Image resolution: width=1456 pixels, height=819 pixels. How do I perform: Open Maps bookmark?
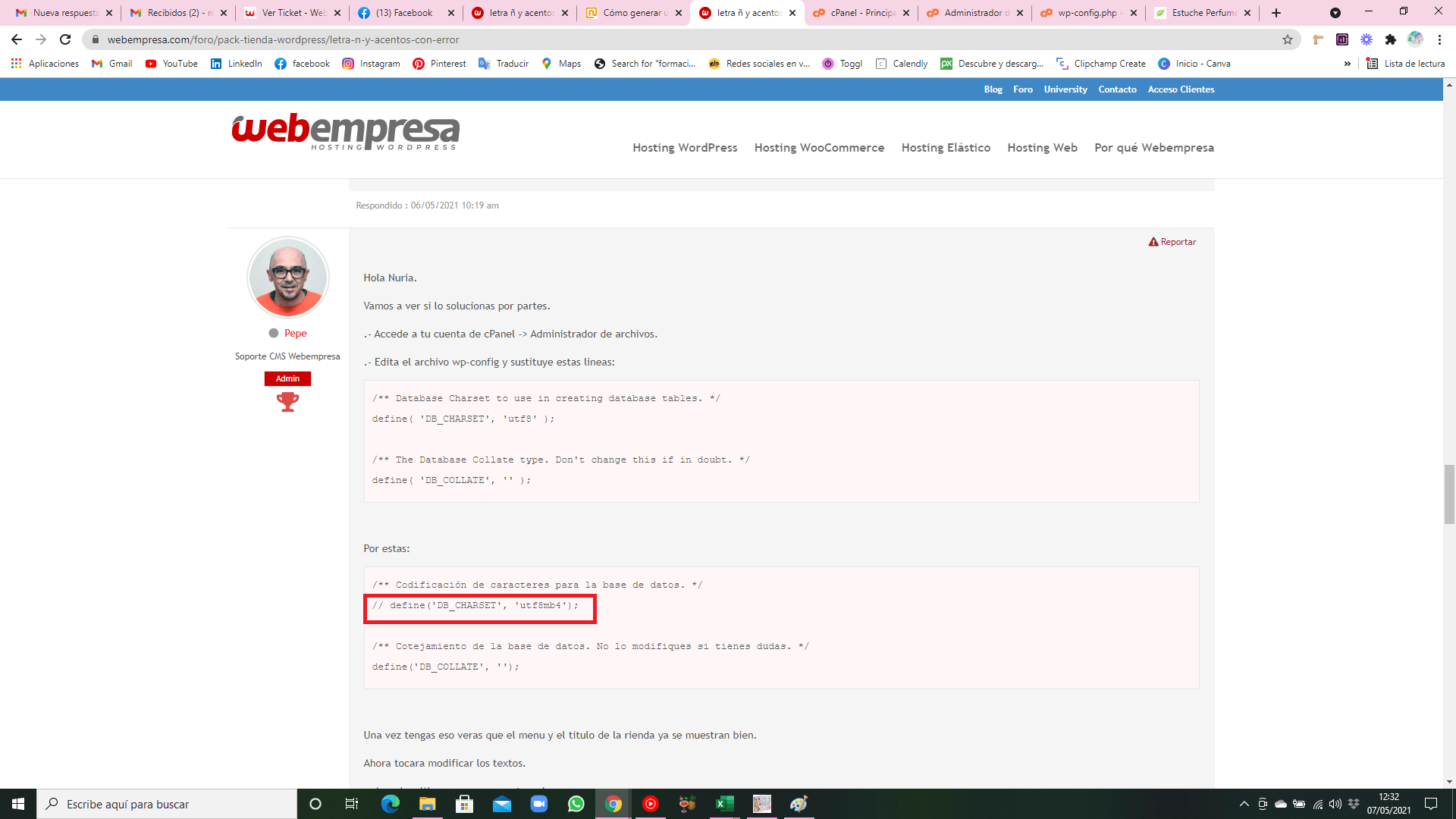tap(561, 64)
